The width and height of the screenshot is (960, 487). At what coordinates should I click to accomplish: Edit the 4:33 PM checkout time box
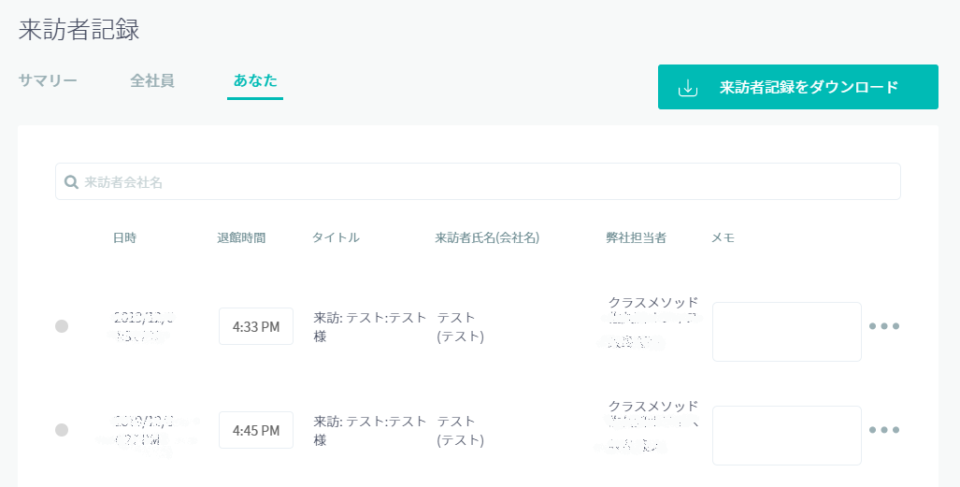coord(256,326)
